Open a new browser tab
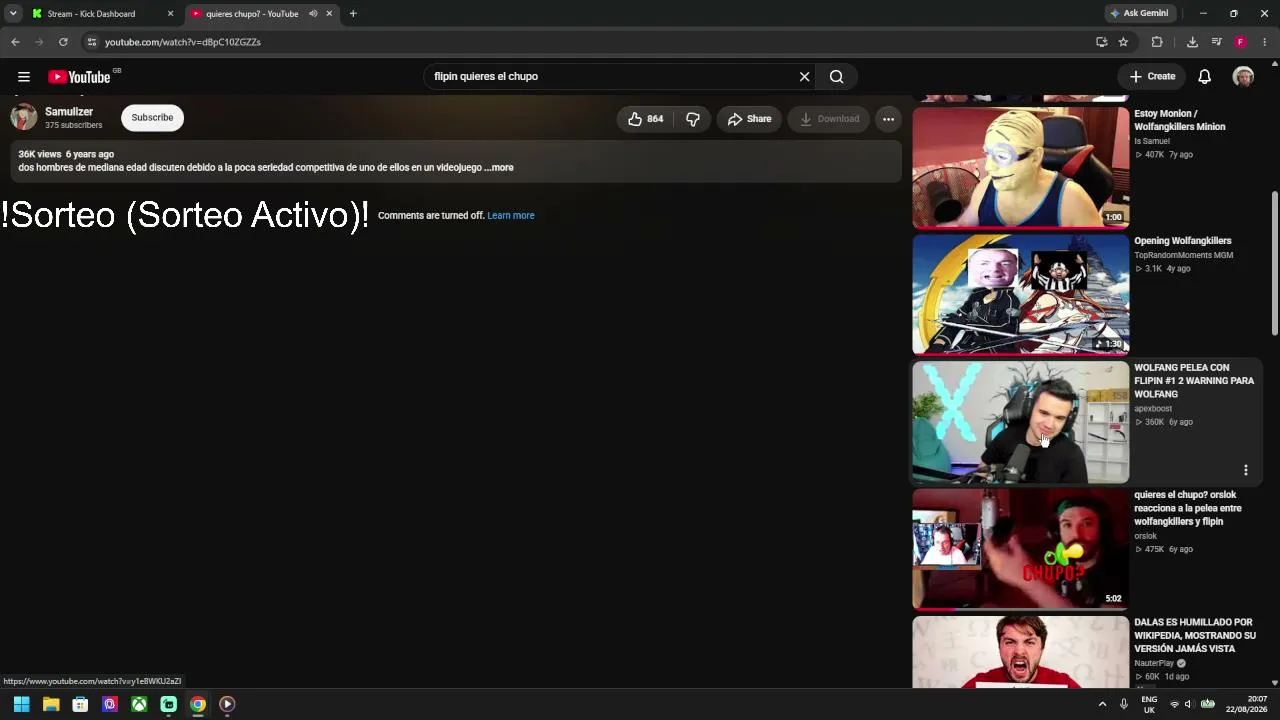The height and width of the screenshot is (720, 1280). pyautogui.click(x=353, y=14)
